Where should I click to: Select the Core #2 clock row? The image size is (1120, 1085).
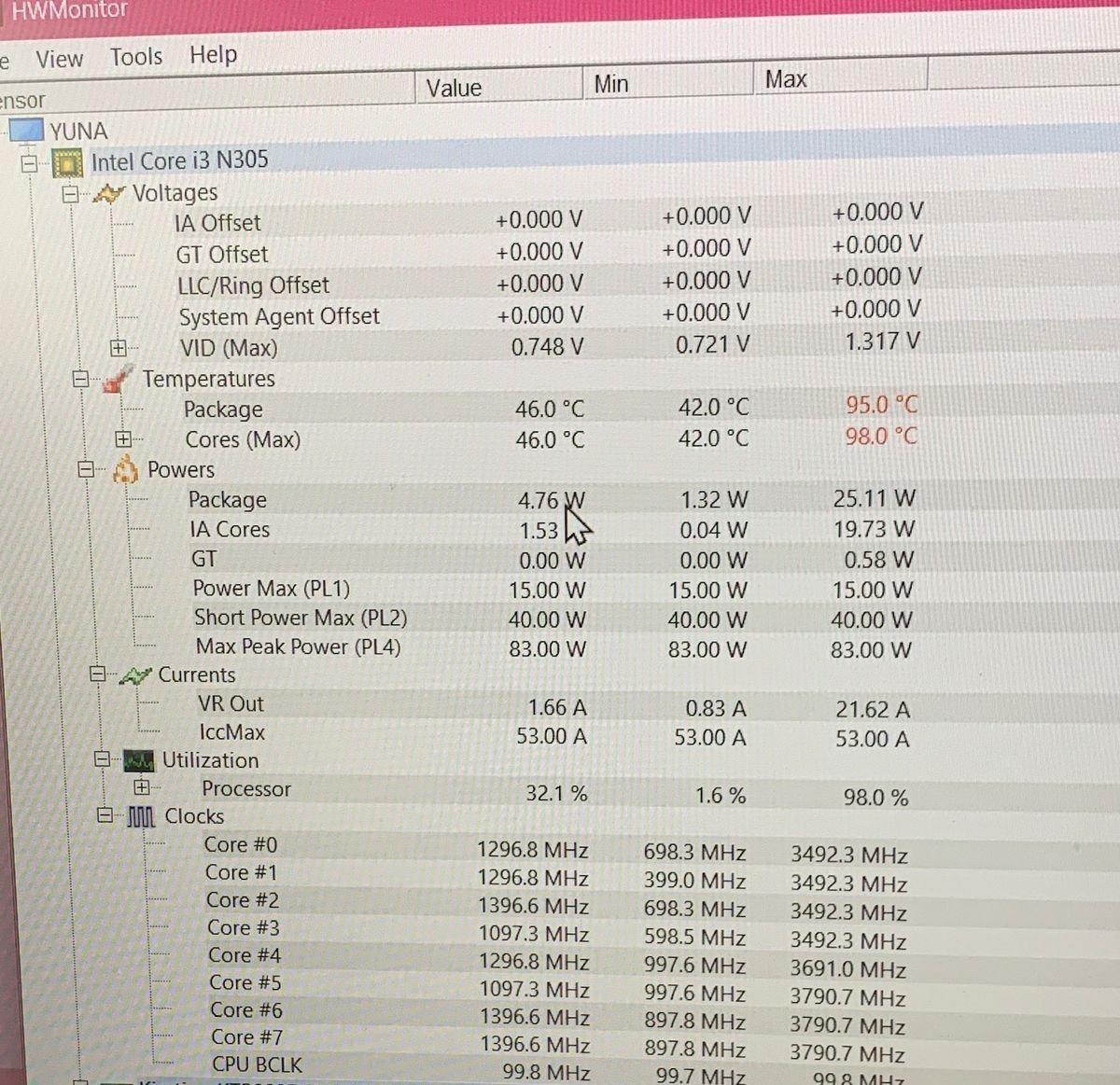[243, 900]
